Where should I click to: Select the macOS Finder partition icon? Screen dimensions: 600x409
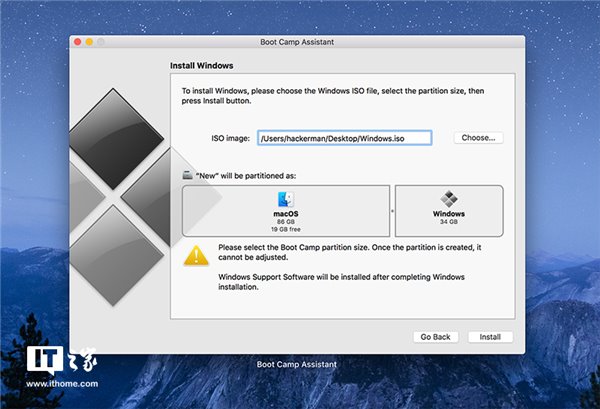285,199
